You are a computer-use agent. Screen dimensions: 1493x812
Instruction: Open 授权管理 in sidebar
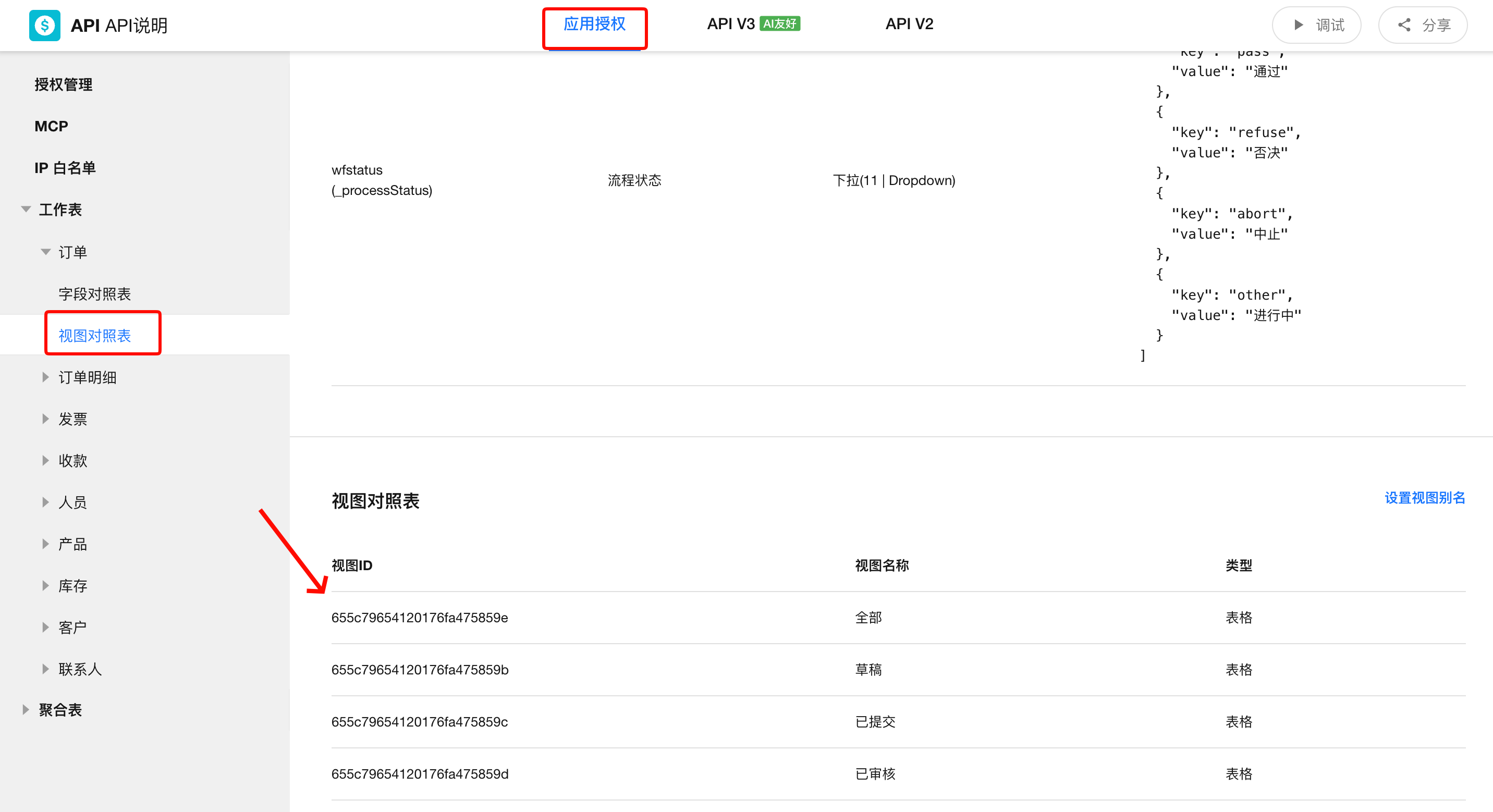coord(63,84)
